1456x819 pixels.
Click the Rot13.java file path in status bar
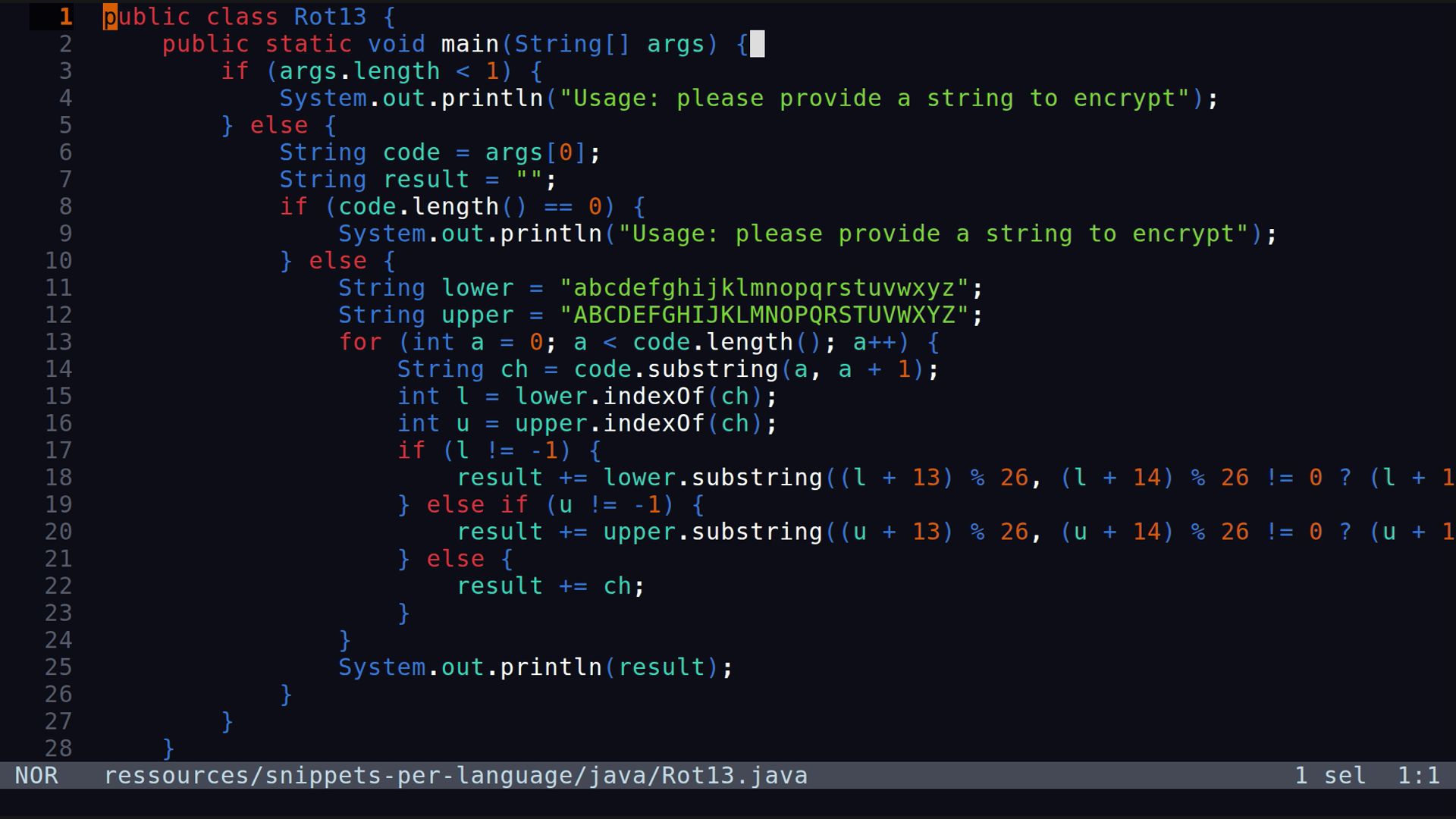(x=456, y=776)
